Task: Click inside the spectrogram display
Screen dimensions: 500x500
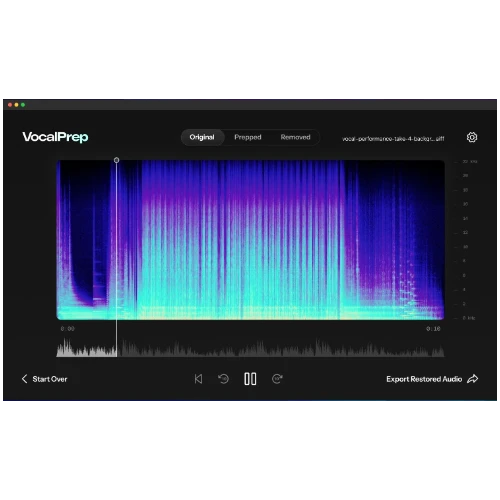Action: [250, 240]
